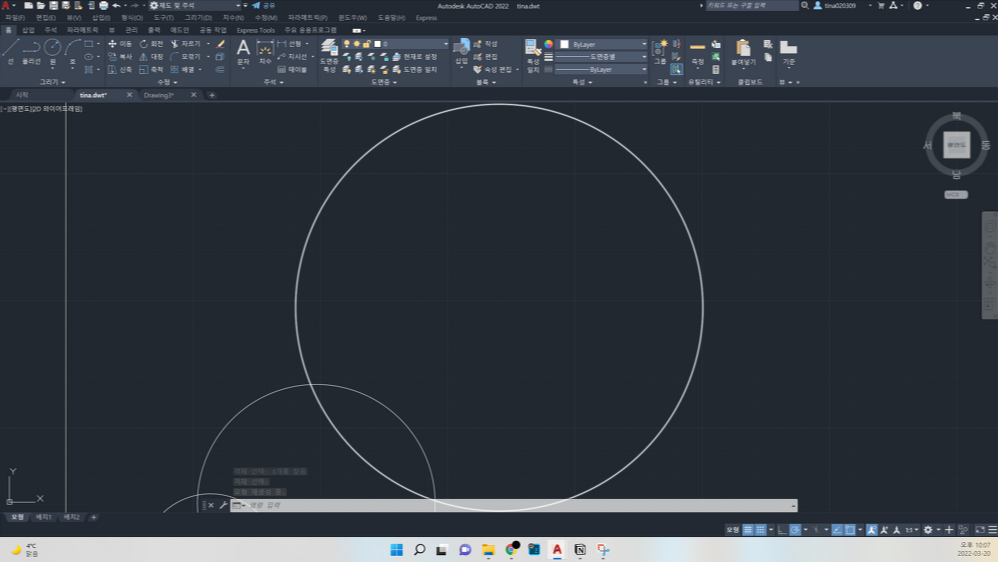Insert a Table (테이블)
Screen dimensions: 998x562
pos(292,69)
